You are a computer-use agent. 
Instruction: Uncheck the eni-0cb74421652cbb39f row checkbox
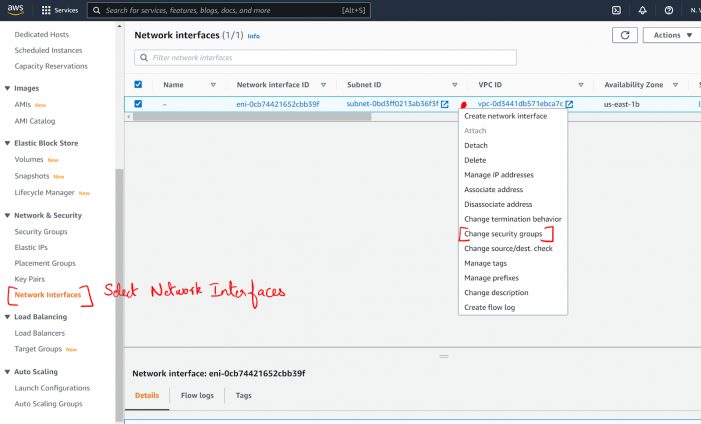click(138, 104)
